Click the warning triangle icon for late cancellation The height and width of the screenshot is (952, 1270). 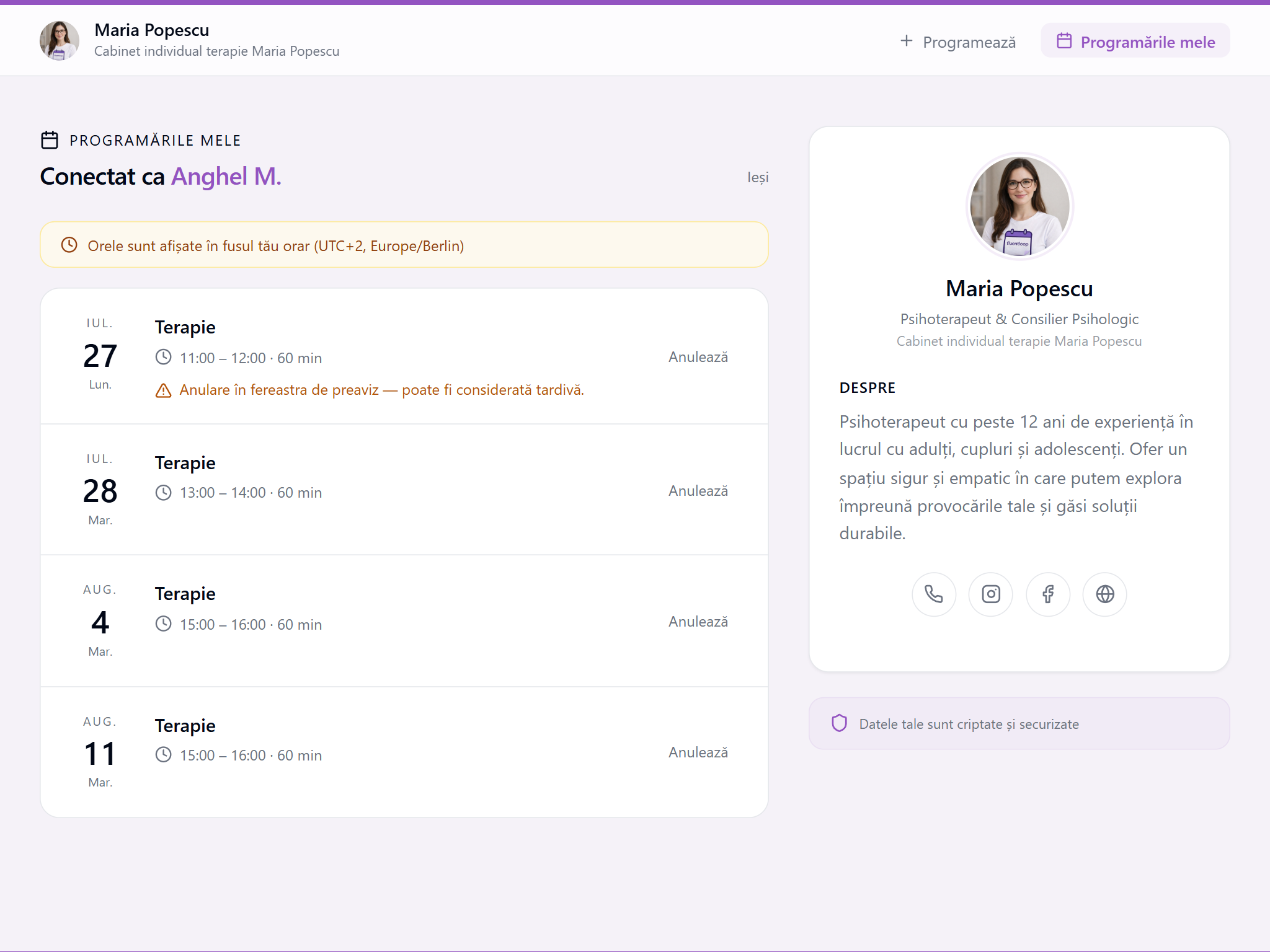[x=163, y=390]
